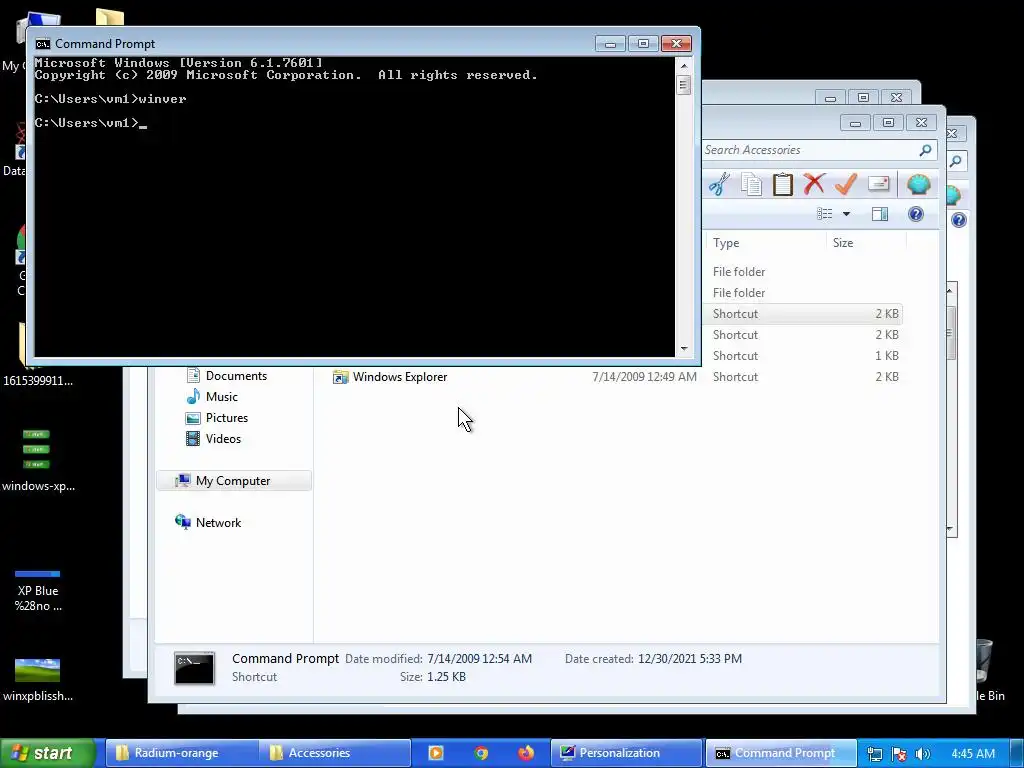Switch to Radium-orange taskbar button
The width and height of the screenshot is (1024, 768).
pyautogui.click(x=181, y=753)
